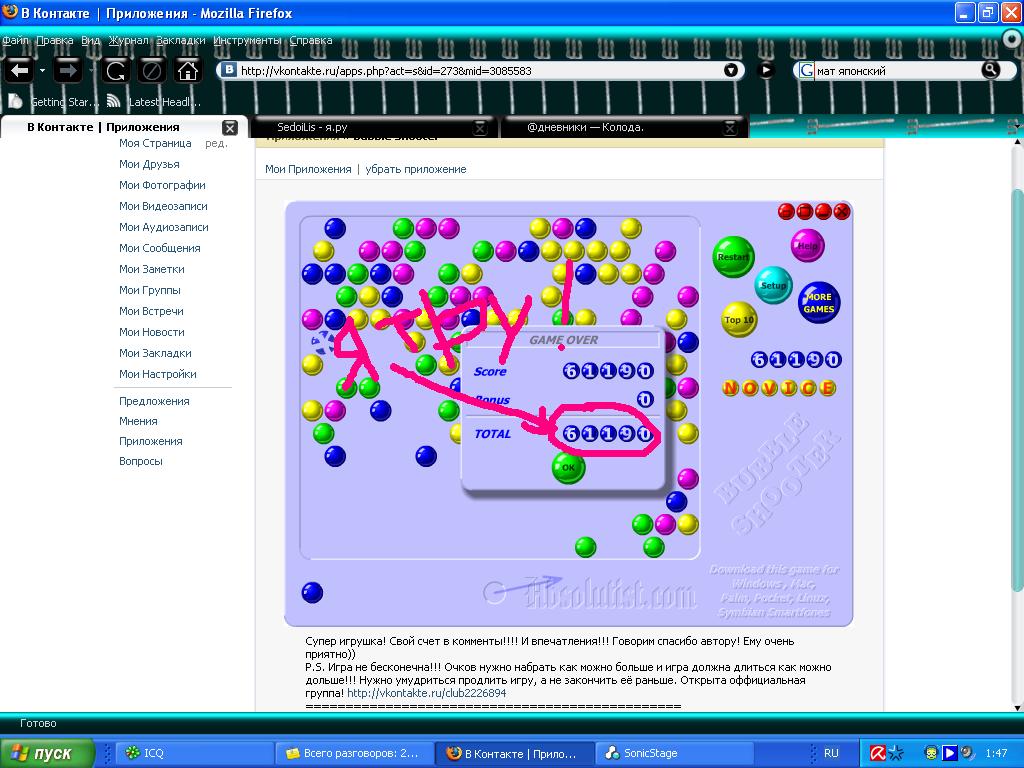
Task: View the Top 10 scores
Action: click(x=739, y=319)
